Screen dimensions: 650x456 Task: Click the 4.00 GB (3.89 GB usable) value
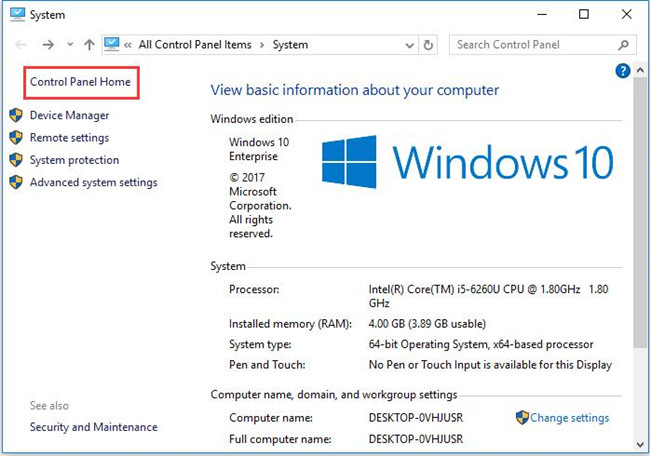[x=427, y=324]
